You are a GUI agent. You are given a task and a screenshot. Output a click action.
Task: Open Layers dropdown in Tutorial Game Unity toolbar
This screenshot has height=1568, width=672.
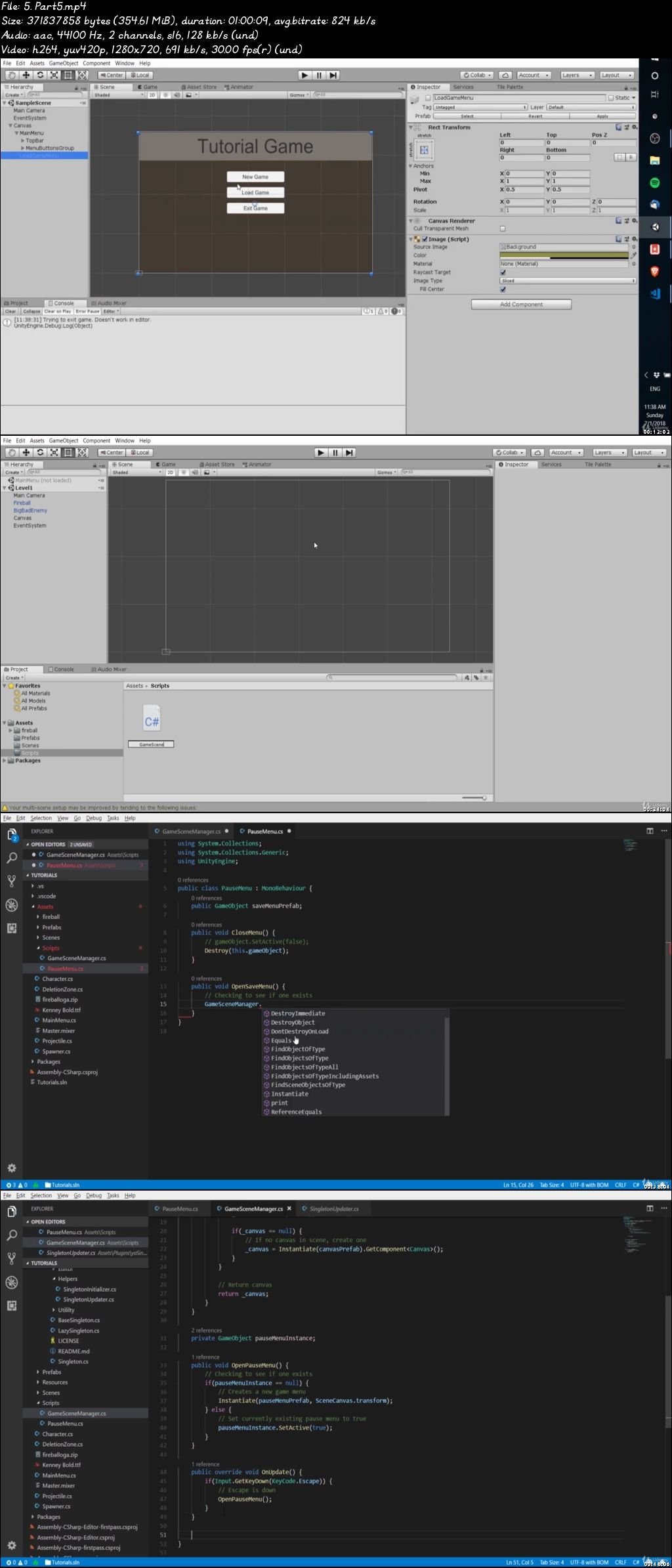pyautogui.click(x=576, y=75)
